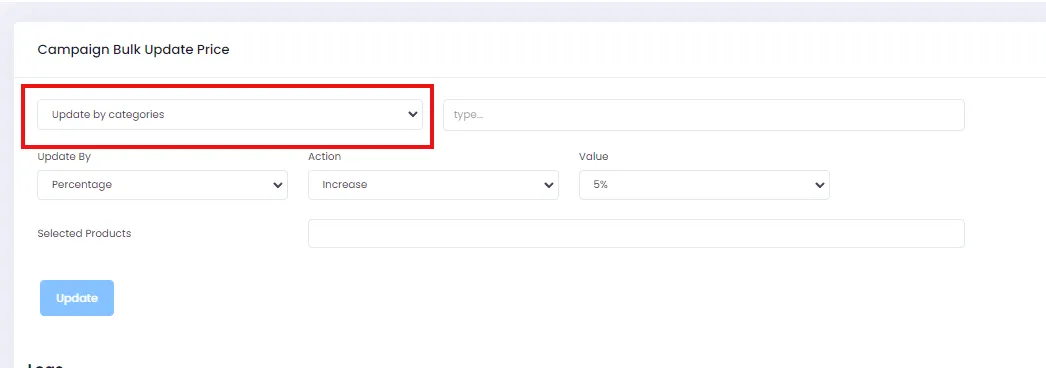Click the 'Value' label
1046x368 pixels.
[x=594, y=157]
